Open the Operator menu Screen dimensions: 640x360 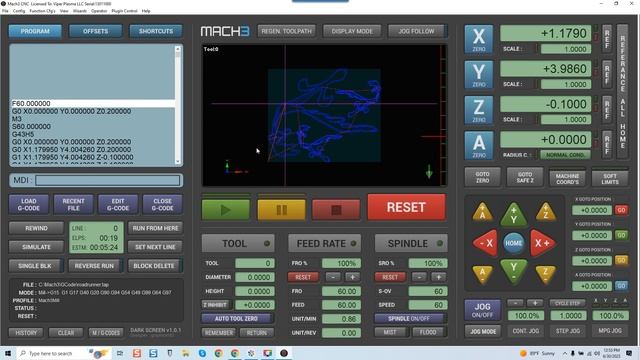(99, 11)
